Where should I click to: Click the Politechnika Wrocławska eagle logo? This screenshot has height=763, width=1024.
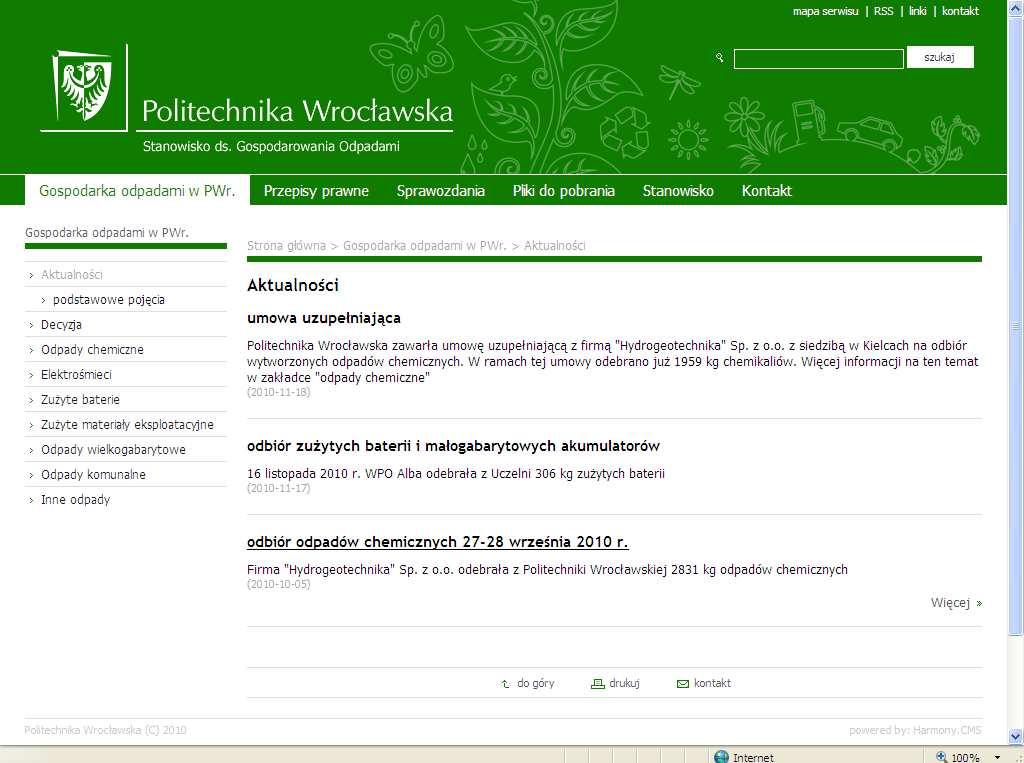(82, 86)
